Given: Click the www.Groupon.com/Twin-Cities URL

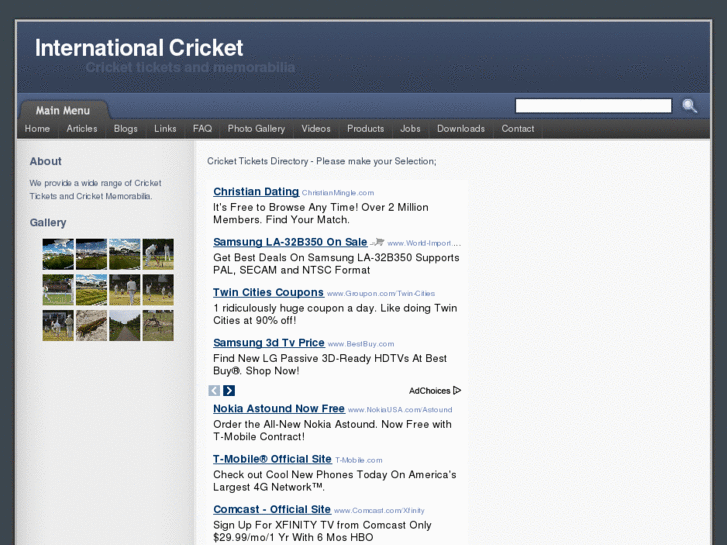Looking at the screenshot, I should [x=381, y=294].
